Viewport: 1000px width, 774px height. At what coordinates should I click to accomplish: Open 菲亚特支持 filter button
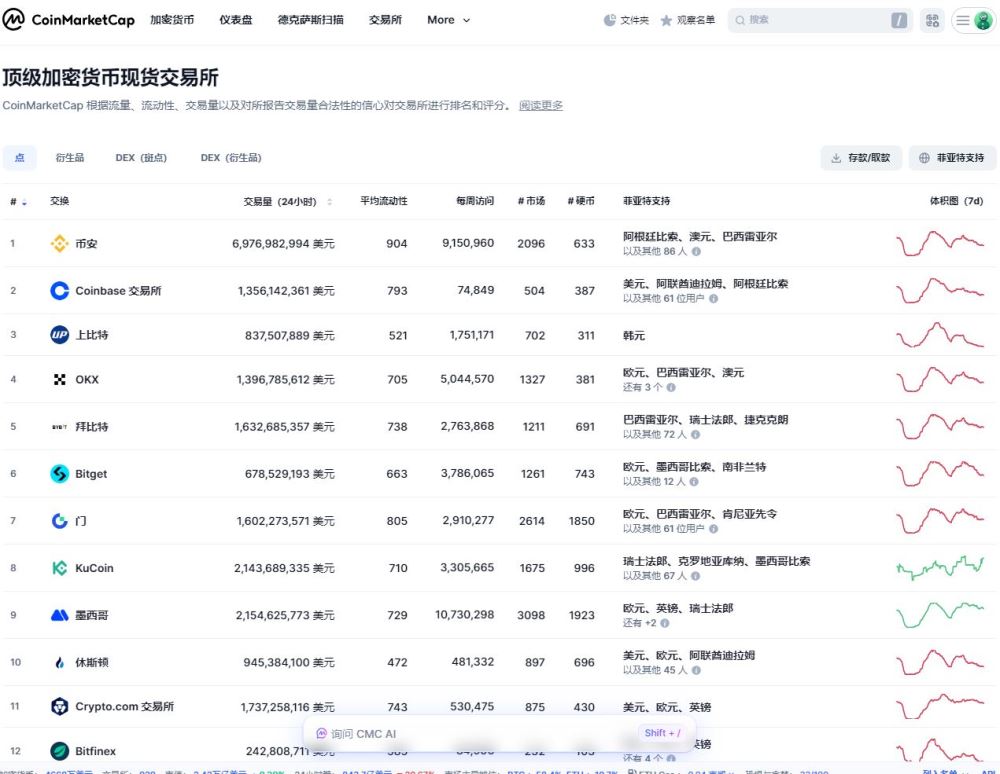[952, 157]
